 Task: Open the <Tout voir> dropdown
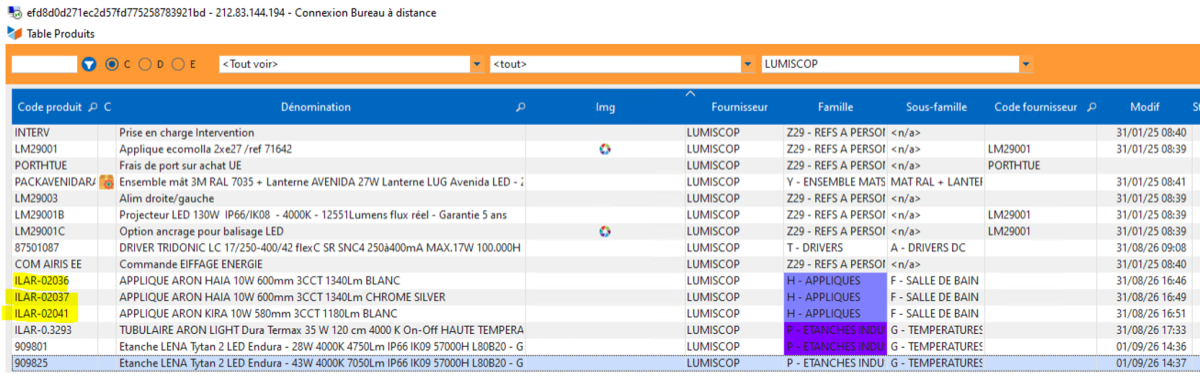(476, 64)
